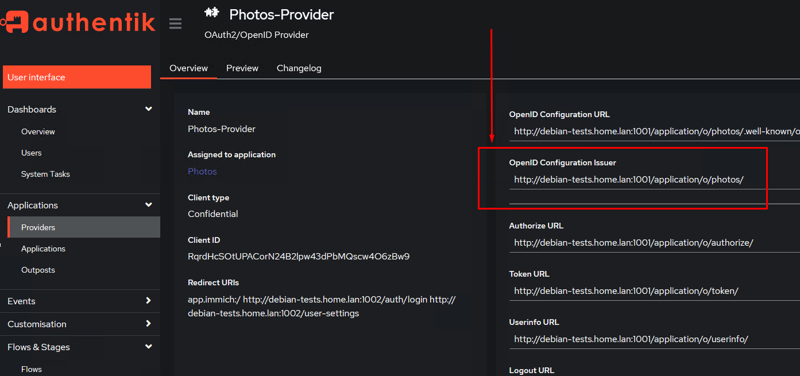Collapse the Applications sidebar section

point(80,205)
